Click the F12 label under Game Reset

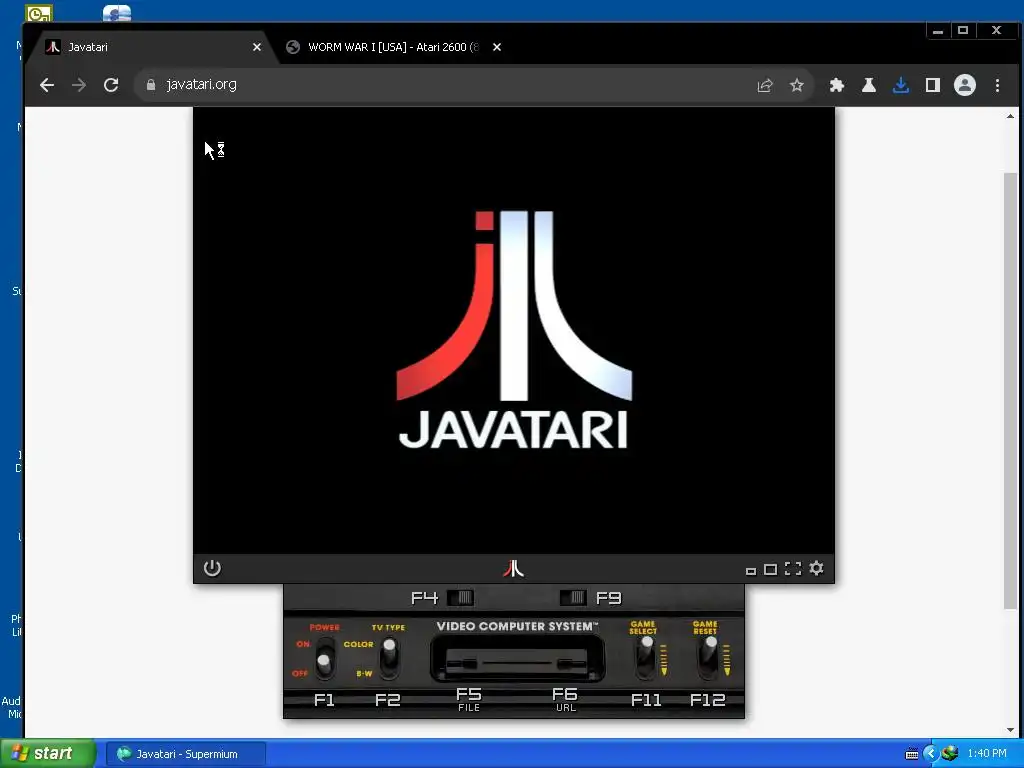[708, 700]
